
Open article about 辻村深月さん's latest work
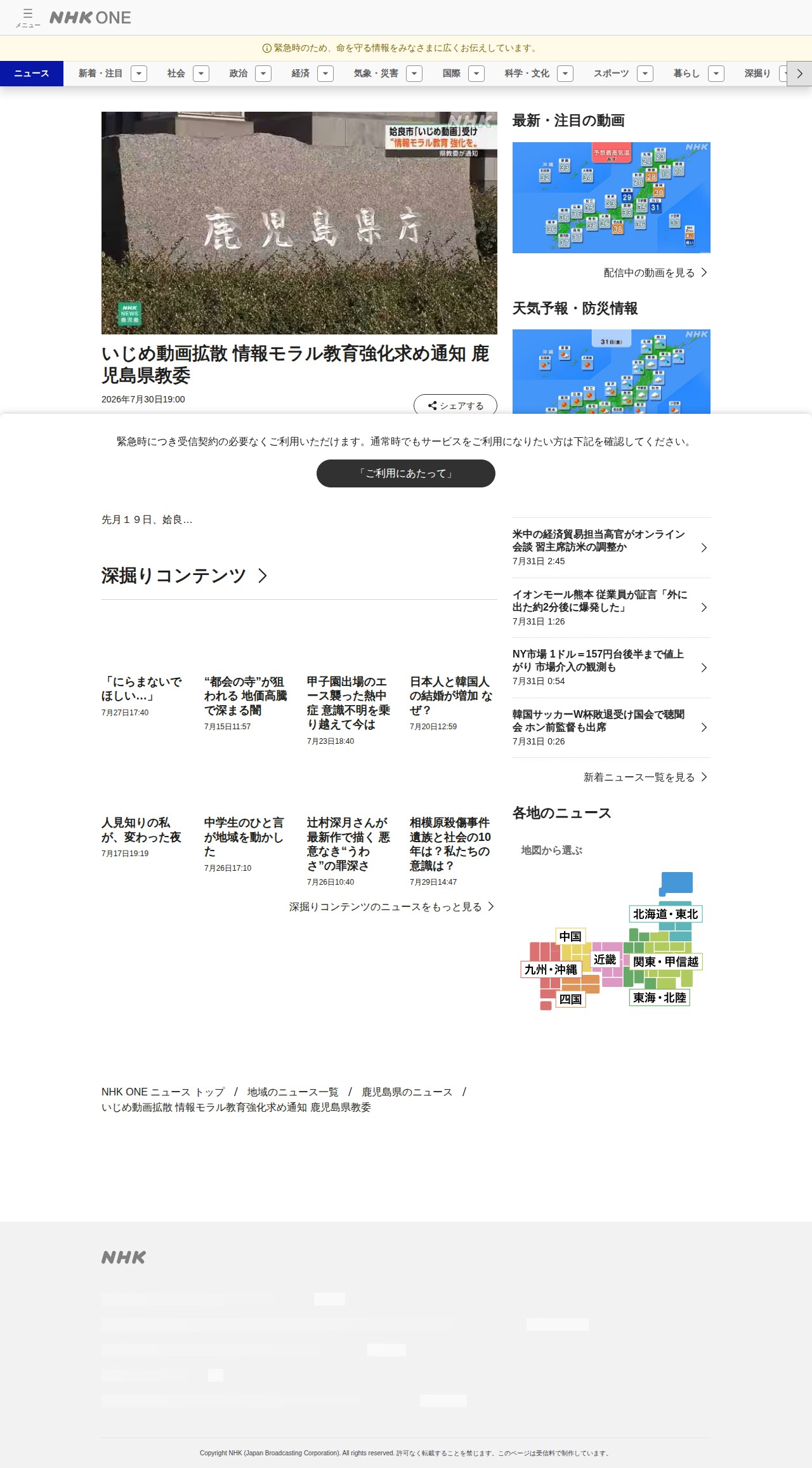[348, 844]
